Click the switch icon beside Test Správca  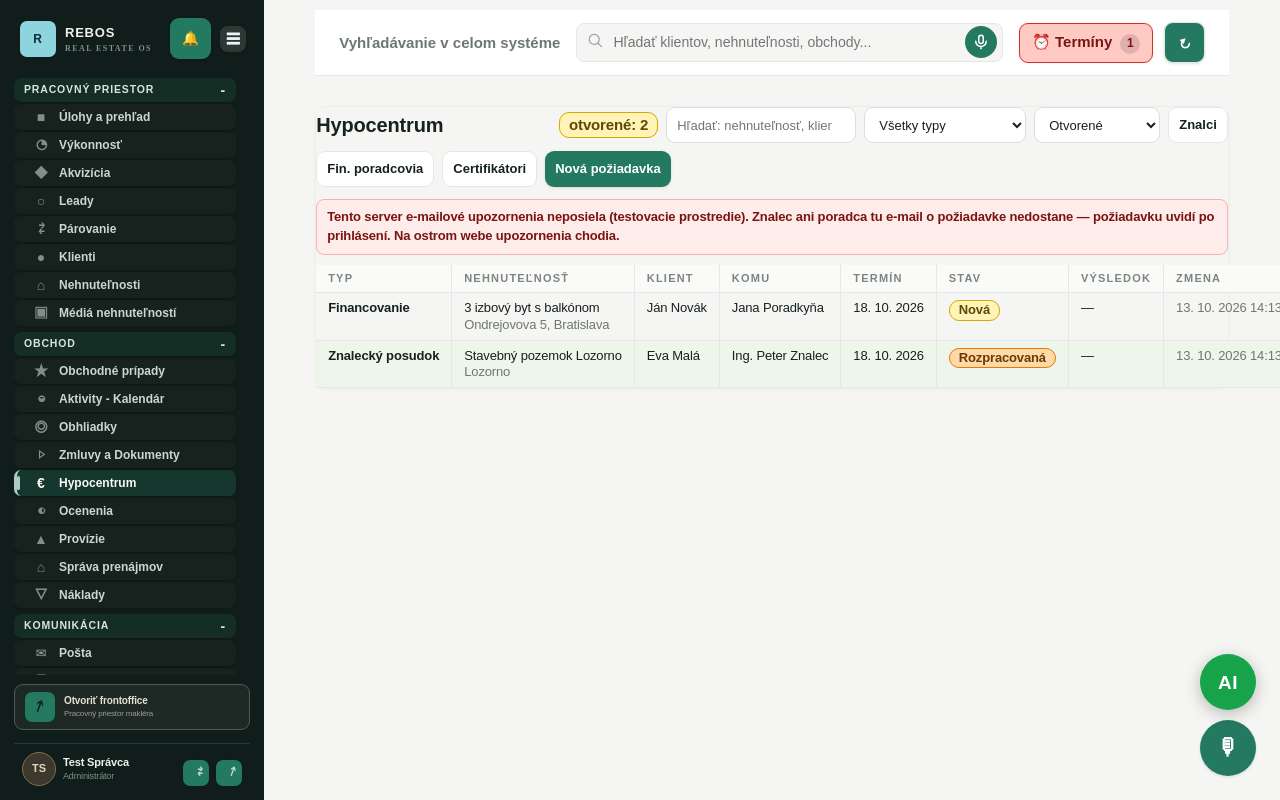pos(196,773)
